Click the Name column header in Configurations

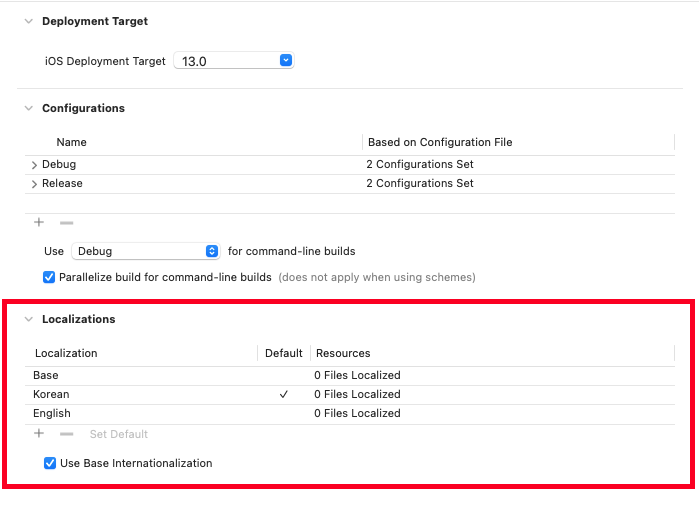point(71,142)
